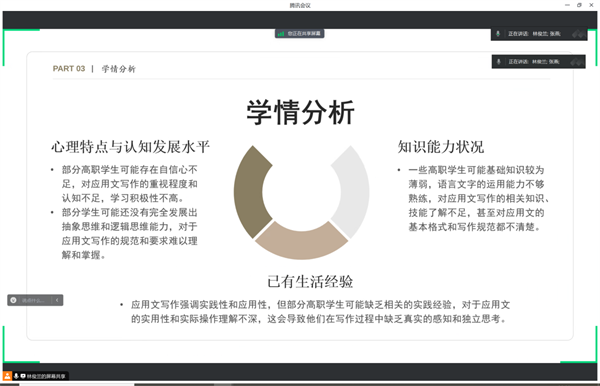Click the dark olive donut chart segment
The image size is (600, 386).
pos(249,192)
